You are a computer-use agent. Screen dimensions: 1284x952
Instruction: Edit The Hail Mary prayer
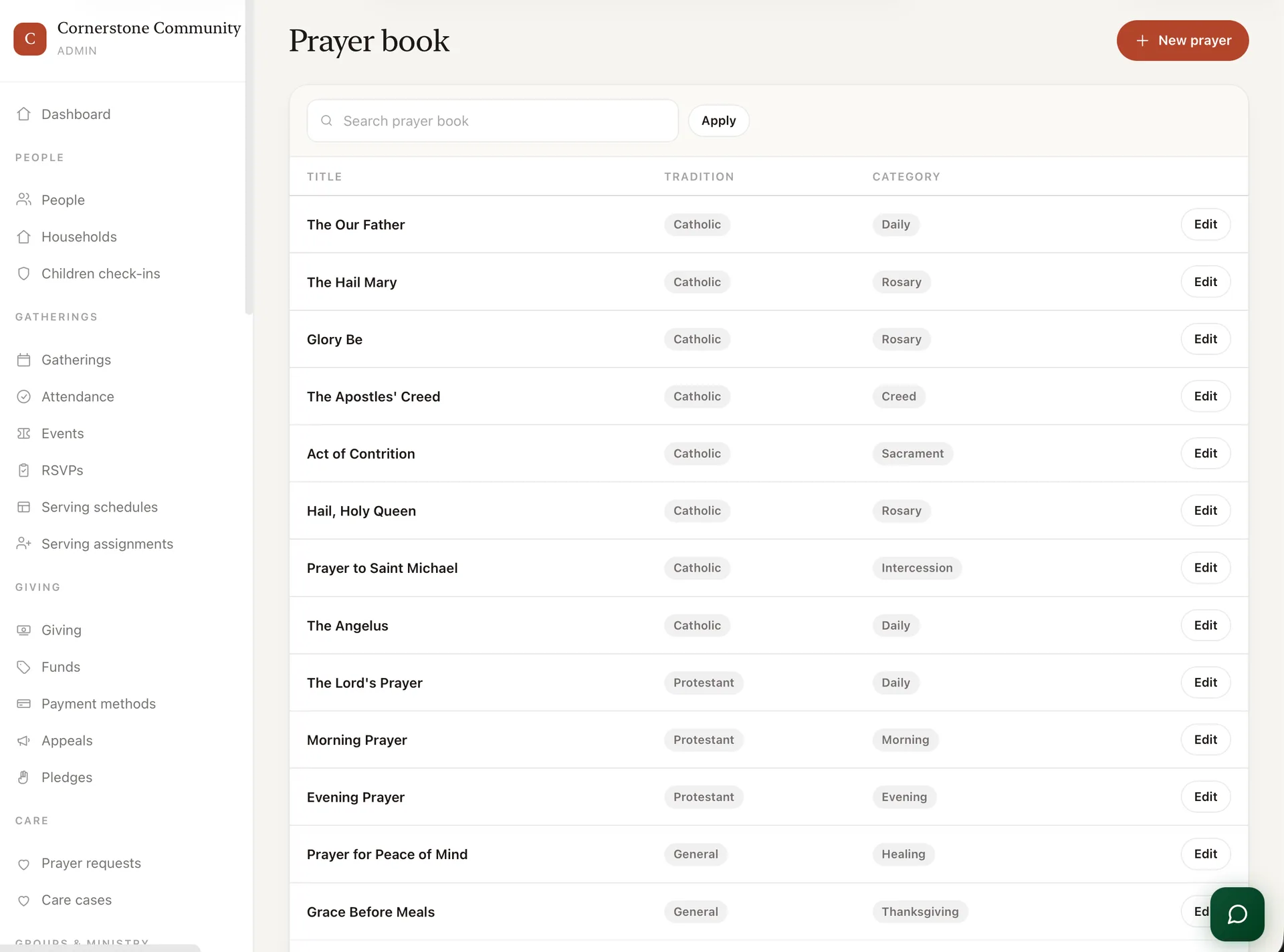[1205, 281]
